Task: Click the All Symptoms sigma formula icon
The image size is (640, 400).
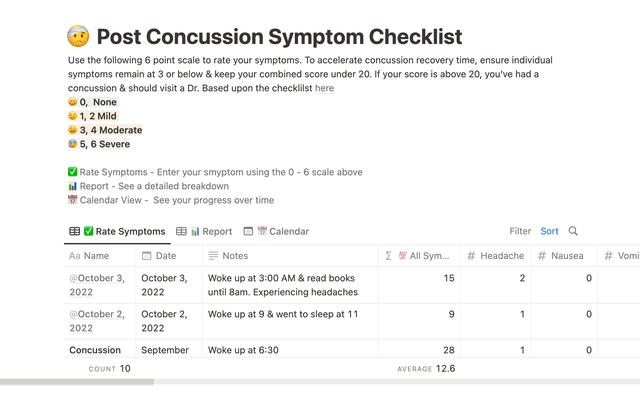Action: click(x=388, y=256)
